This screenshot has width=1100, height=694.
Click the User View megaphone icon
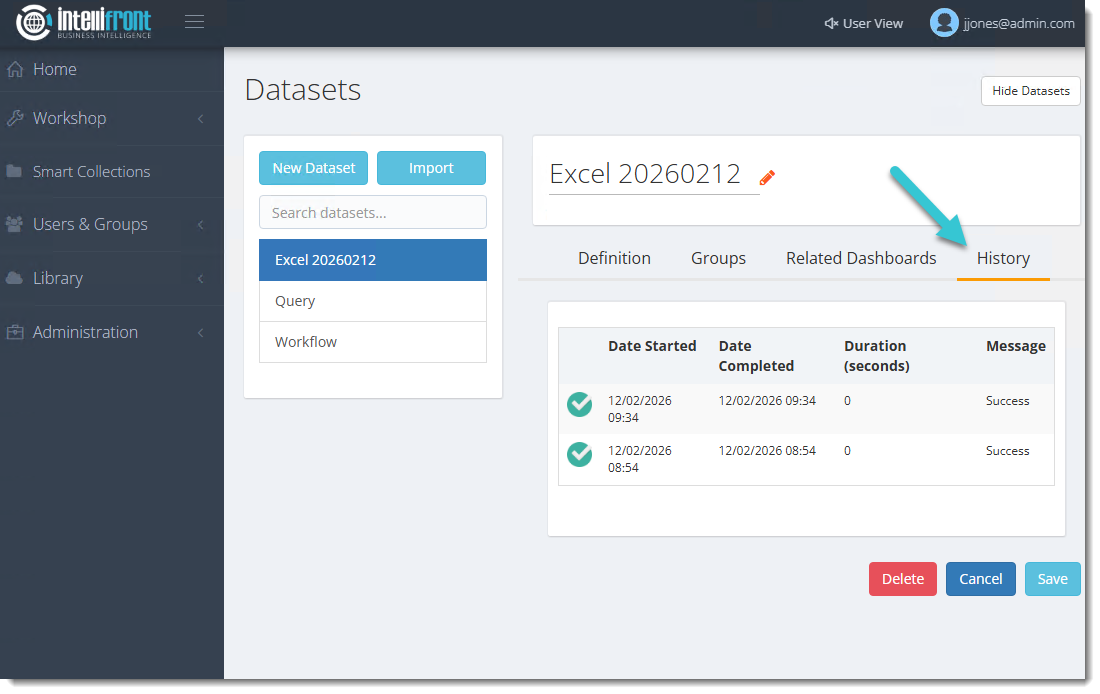(831, 23)
